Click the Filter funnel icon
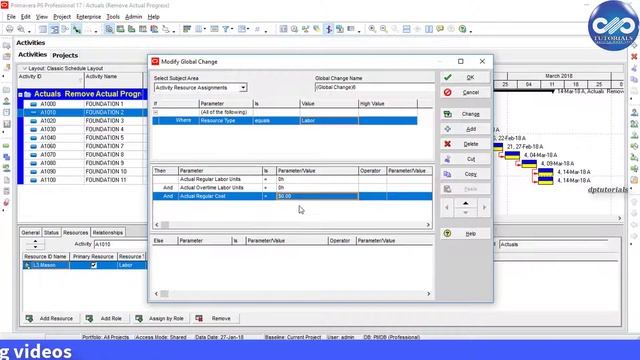This screenshot has height=360, width=640. 225,29
